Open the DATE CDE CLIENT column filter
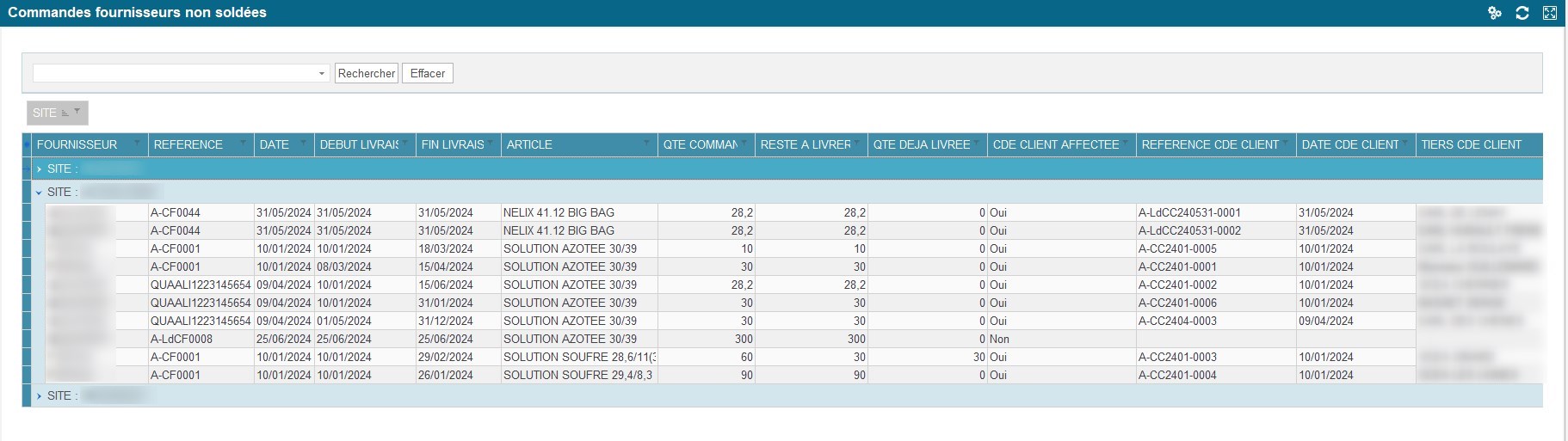 pos(1405,143)
